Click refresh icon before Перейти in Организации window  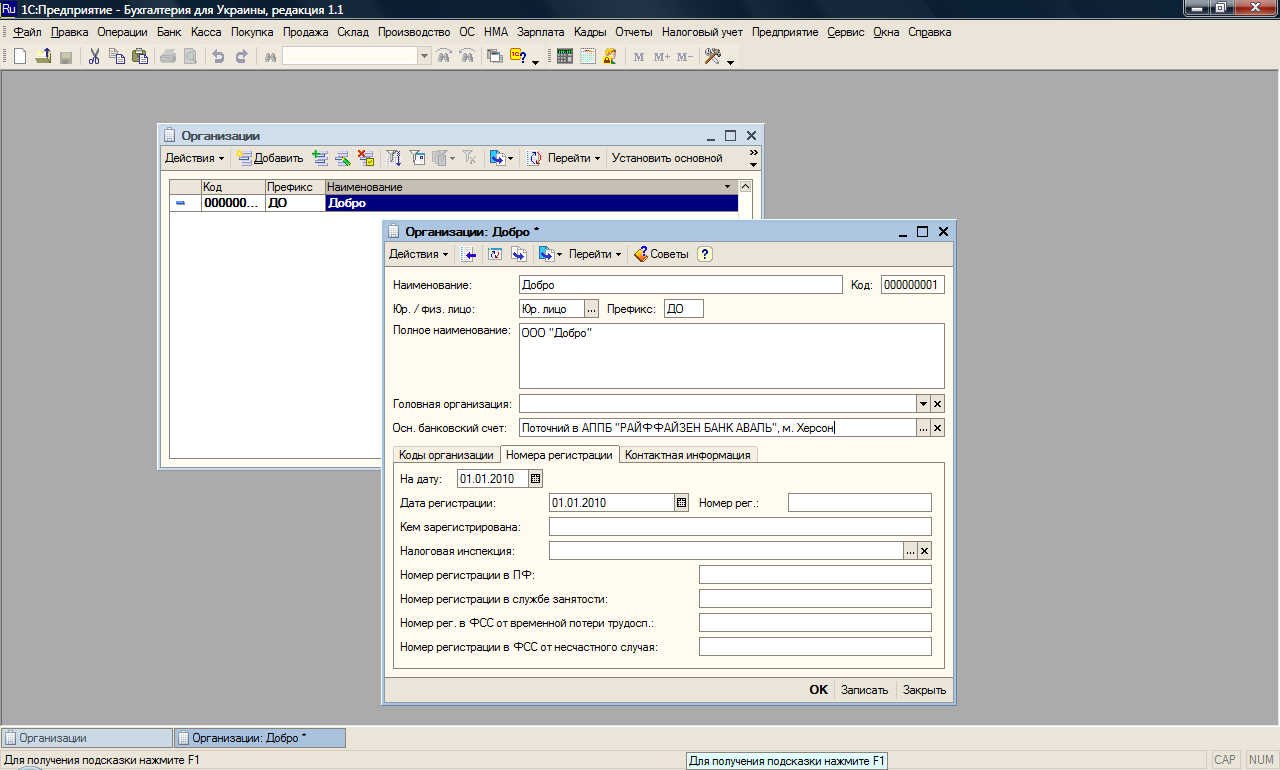click(535, 158)
